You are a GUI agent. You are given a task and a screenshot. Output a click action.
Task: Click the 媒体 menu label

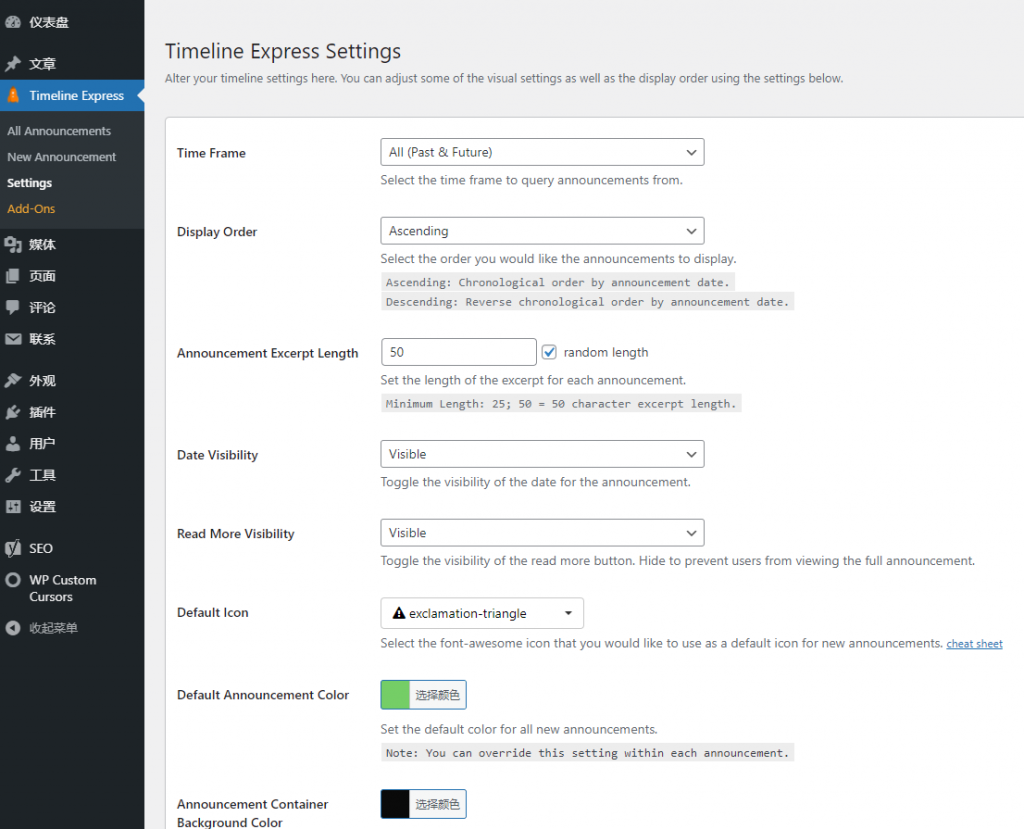42,245
